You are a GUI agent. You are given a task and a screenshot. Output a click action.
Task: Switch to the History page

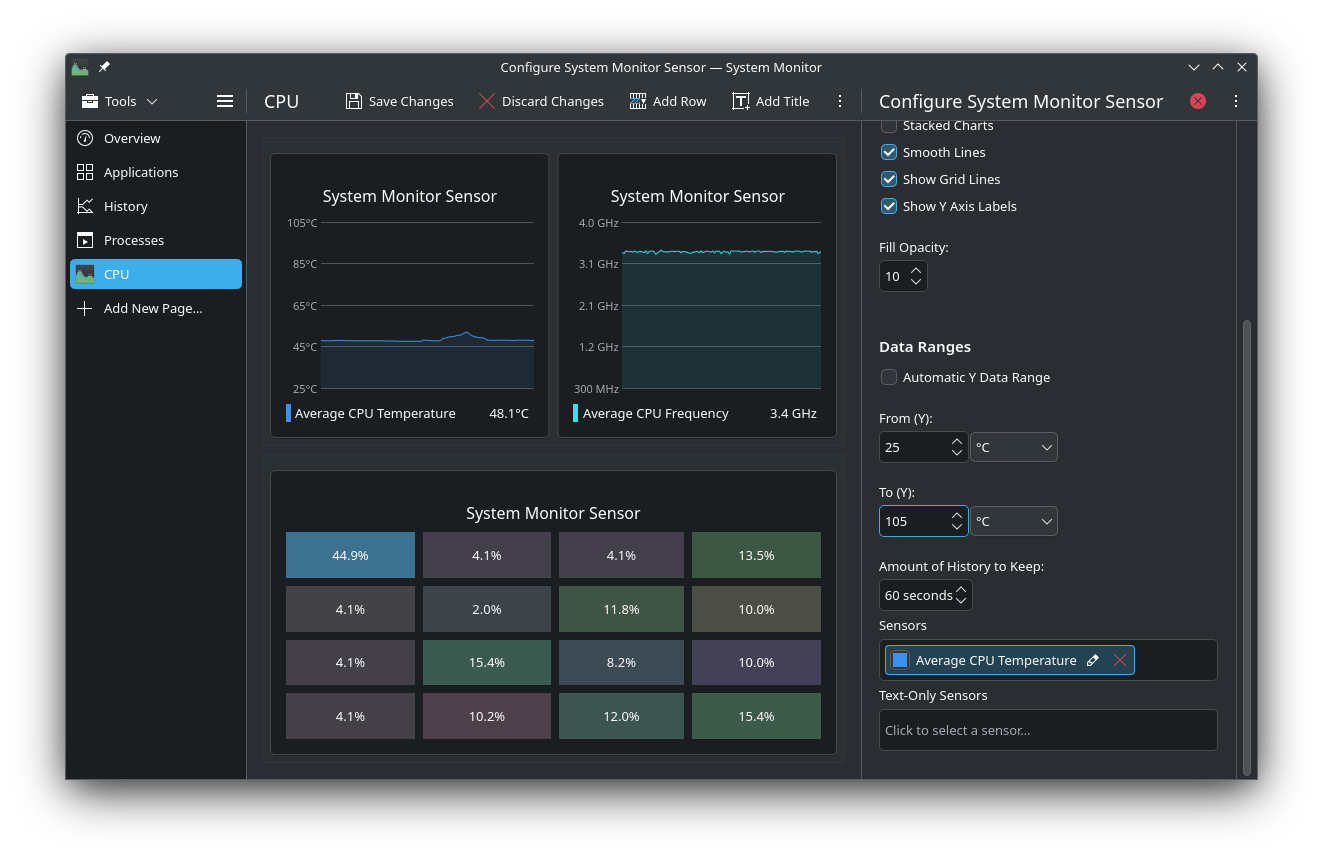(126, 206)
